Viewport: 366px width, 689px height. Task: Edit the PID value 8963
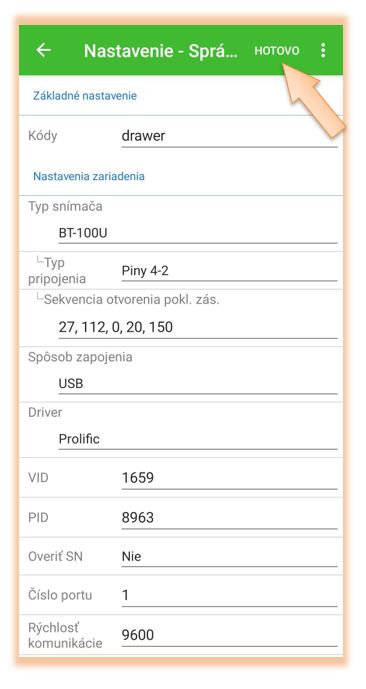[229, 518]
